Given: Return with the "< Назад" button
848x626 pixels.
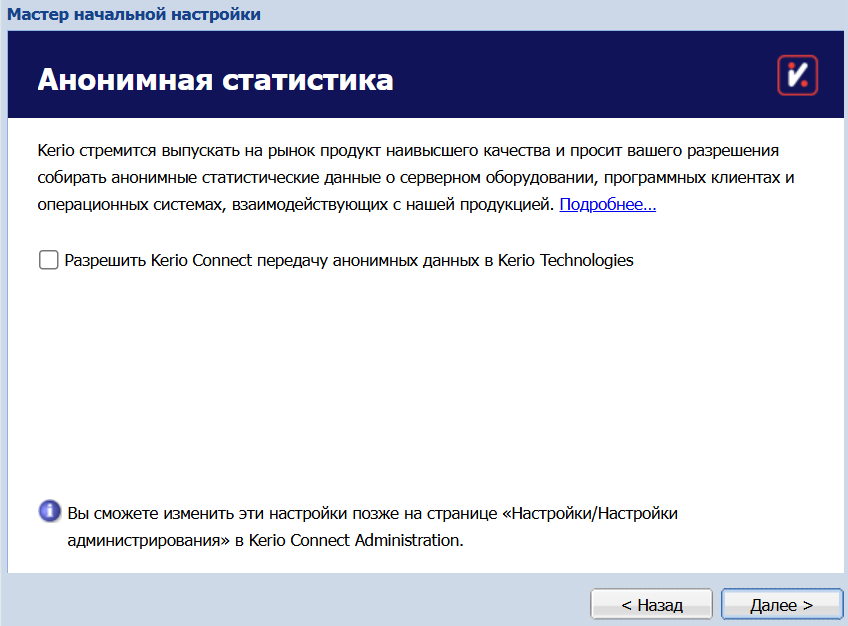Looking at the screenshot, I should pos(652,604).
